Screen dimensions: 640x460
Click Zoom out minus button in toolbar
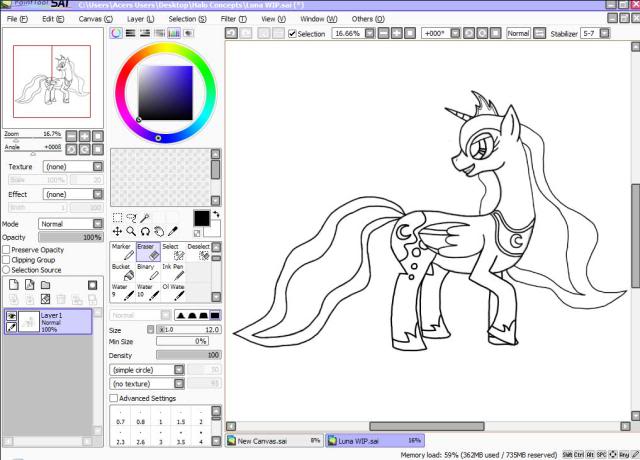(384, 33)
